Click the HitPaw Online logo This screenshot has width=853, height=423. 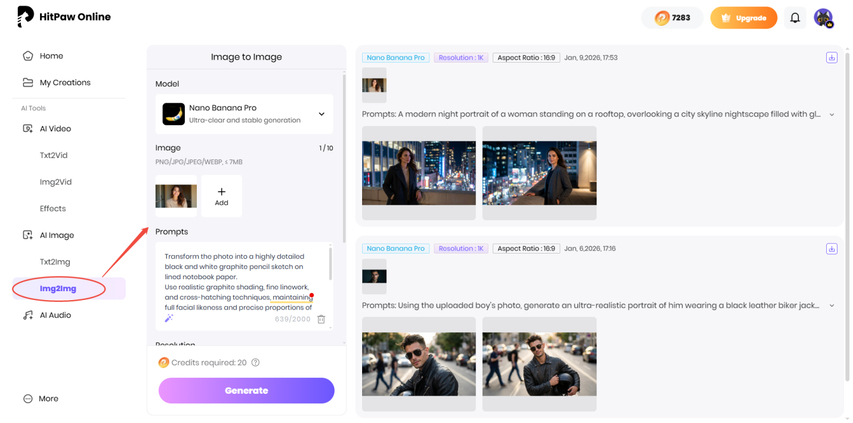[64, 17]
